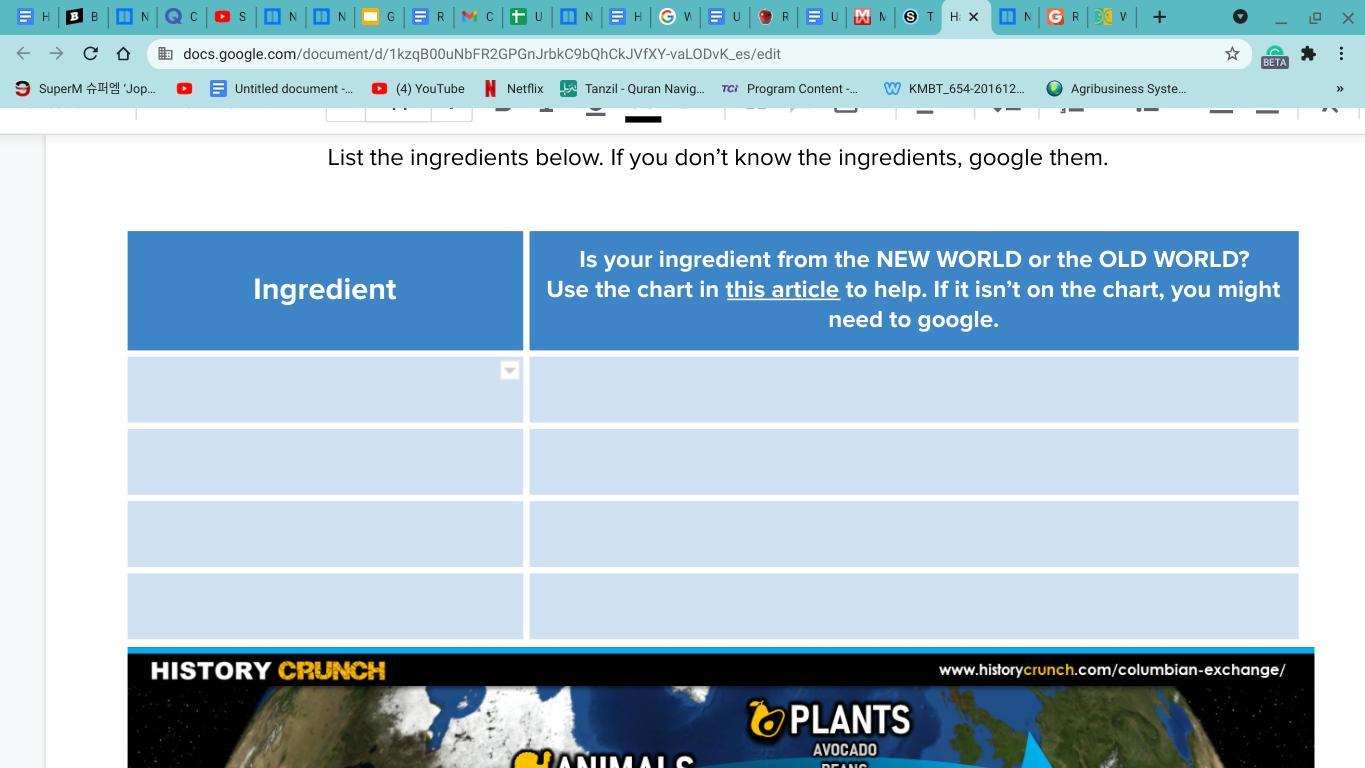
Task: Click the third empty Ingredient cell
Action: [325, 534]
